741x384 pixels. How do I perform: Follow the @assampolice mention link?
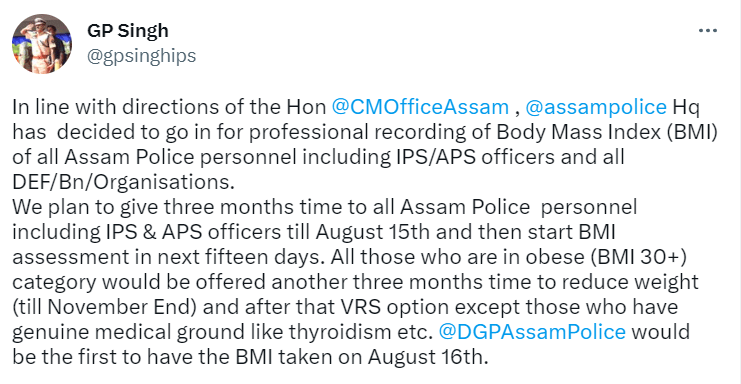click(596, 107)
